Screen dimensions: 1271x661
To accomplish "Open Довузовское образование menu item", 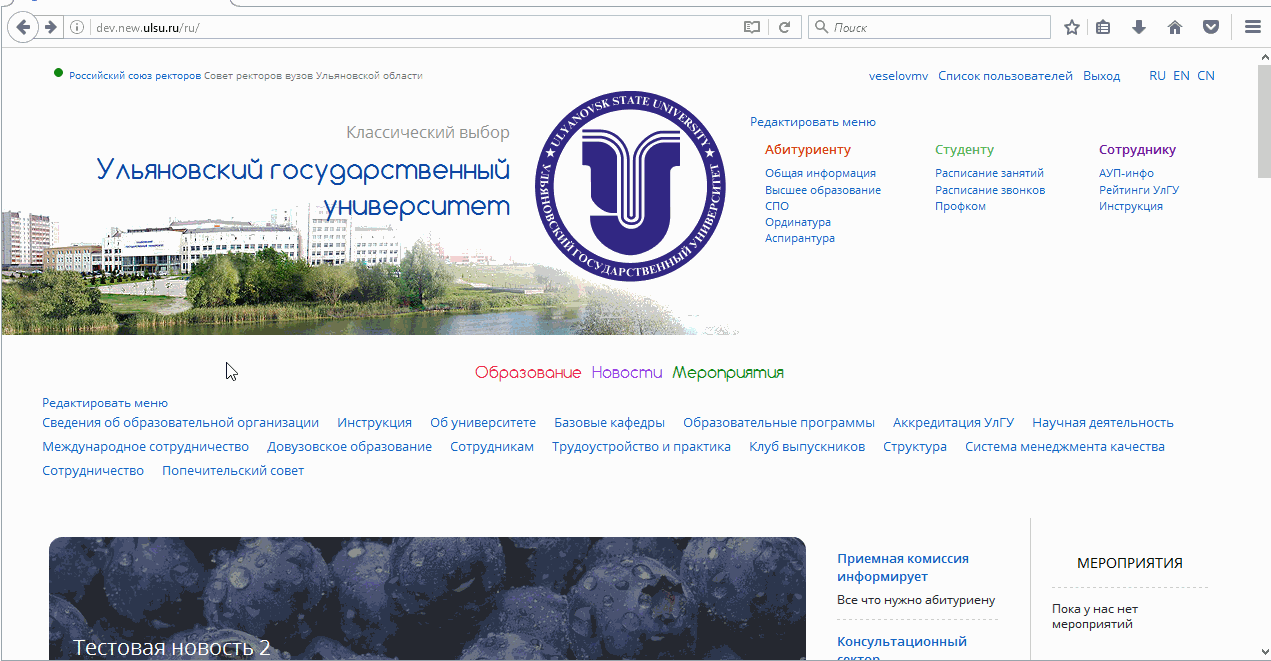I will click(x=349, y=447).
